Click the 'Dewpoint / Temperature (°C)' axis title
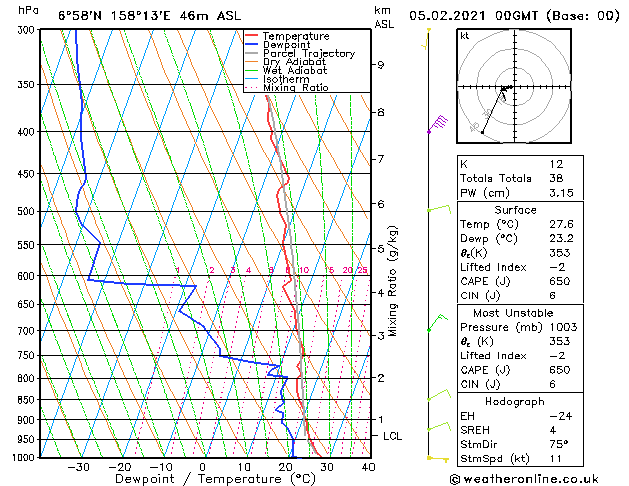This screenshot has height=486, width=629. coord(215,479)
